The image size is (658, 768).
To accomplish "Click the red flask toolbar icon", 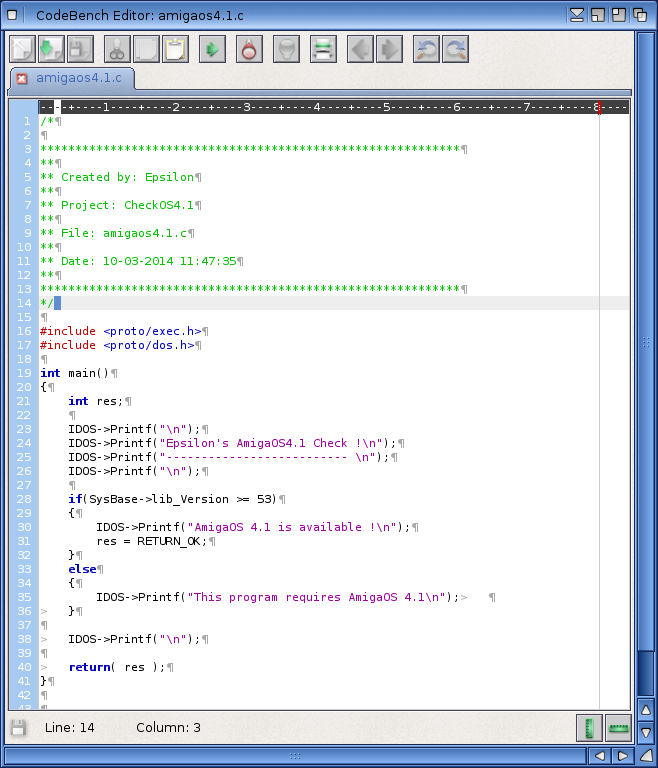I will (249, 49).
